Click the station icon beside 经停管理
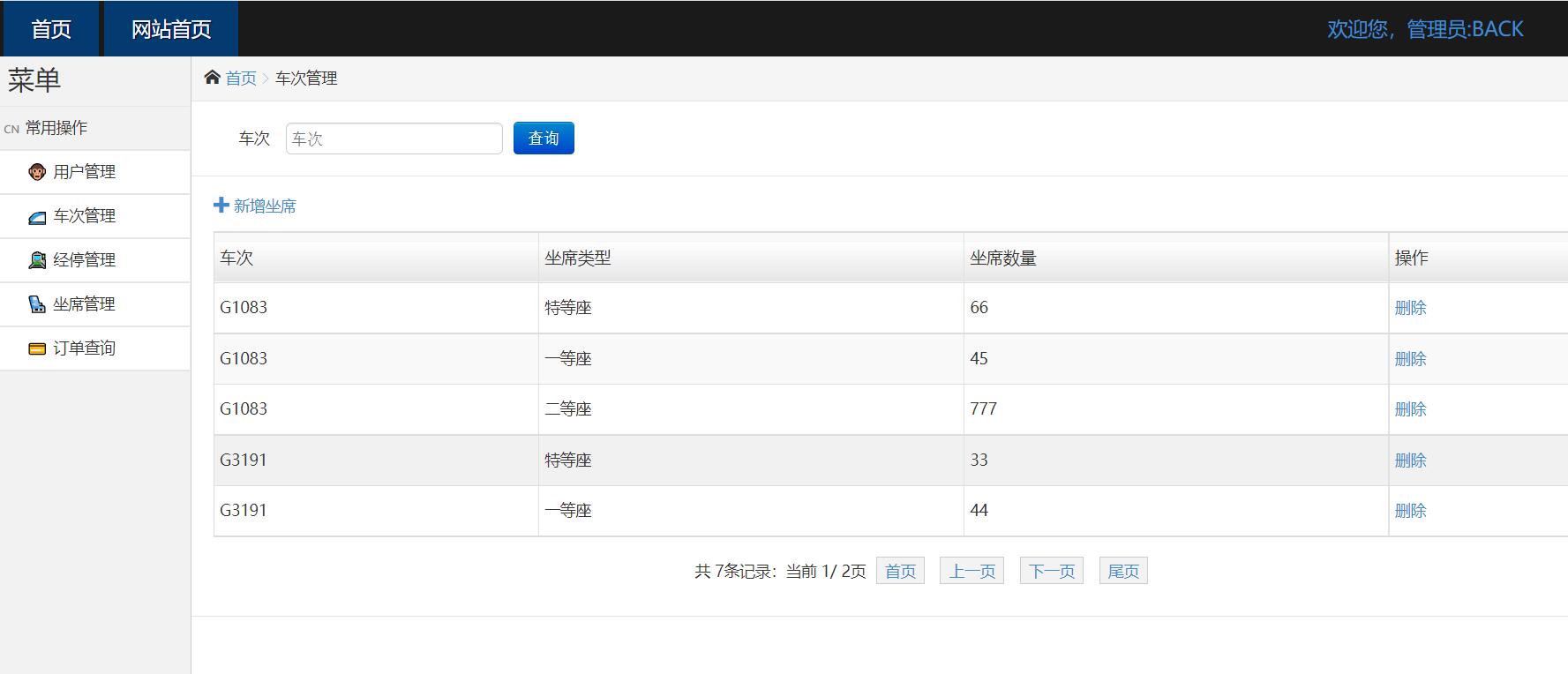The height and width of the screenshot is (674, 1568). coord(37,260)
